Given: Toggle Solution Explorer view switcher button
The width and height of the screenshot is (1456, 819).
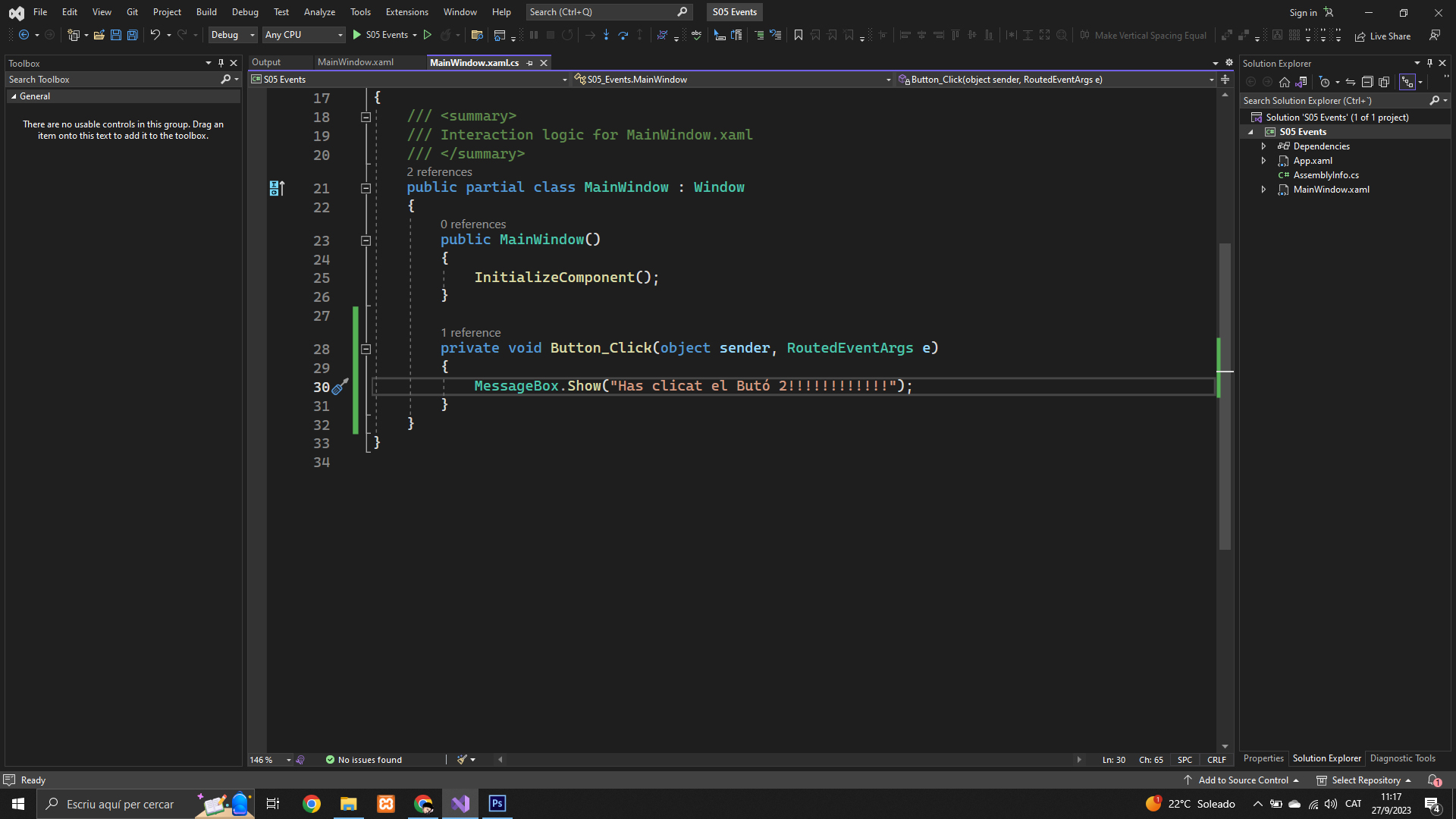Looking at the screenshot, I should click(1301, 82).
